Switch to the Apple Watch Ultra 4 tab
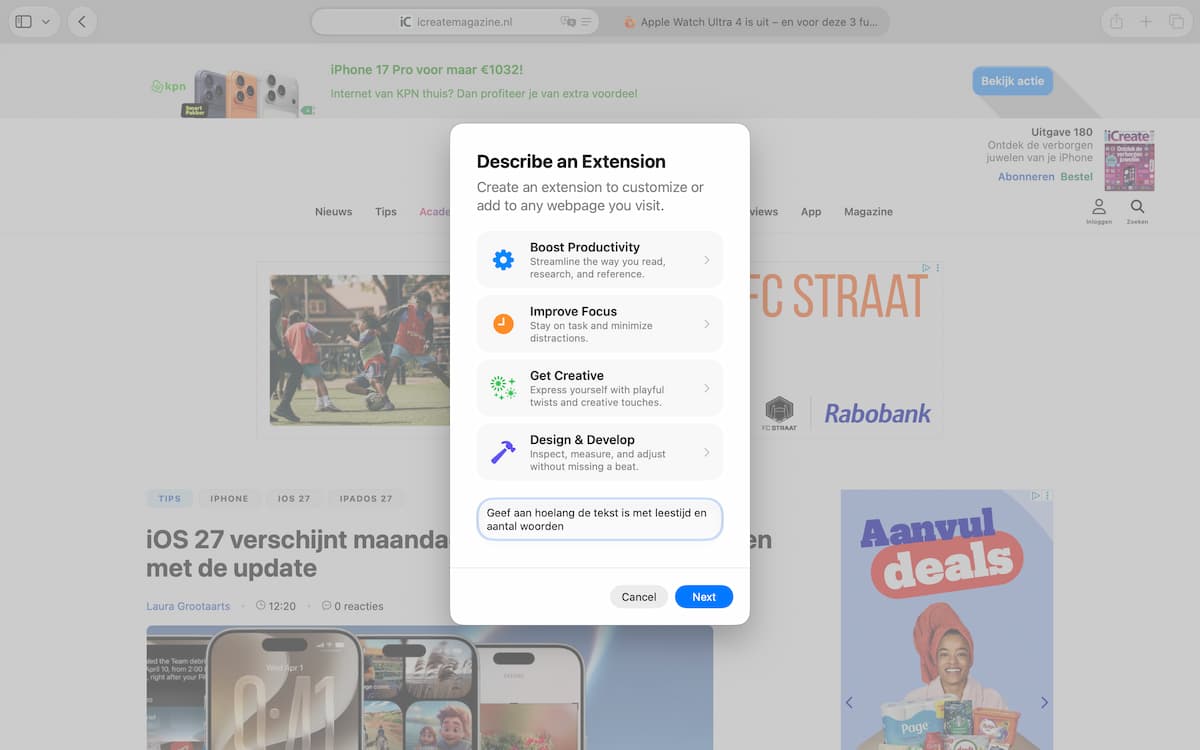The width and height of the screenshot is (1200, 750). coord(749,22)
